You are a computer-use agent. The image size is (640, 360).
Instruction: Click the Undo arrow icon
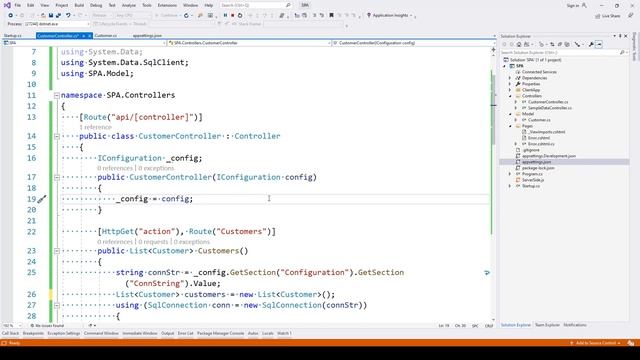tap(68, 16)
